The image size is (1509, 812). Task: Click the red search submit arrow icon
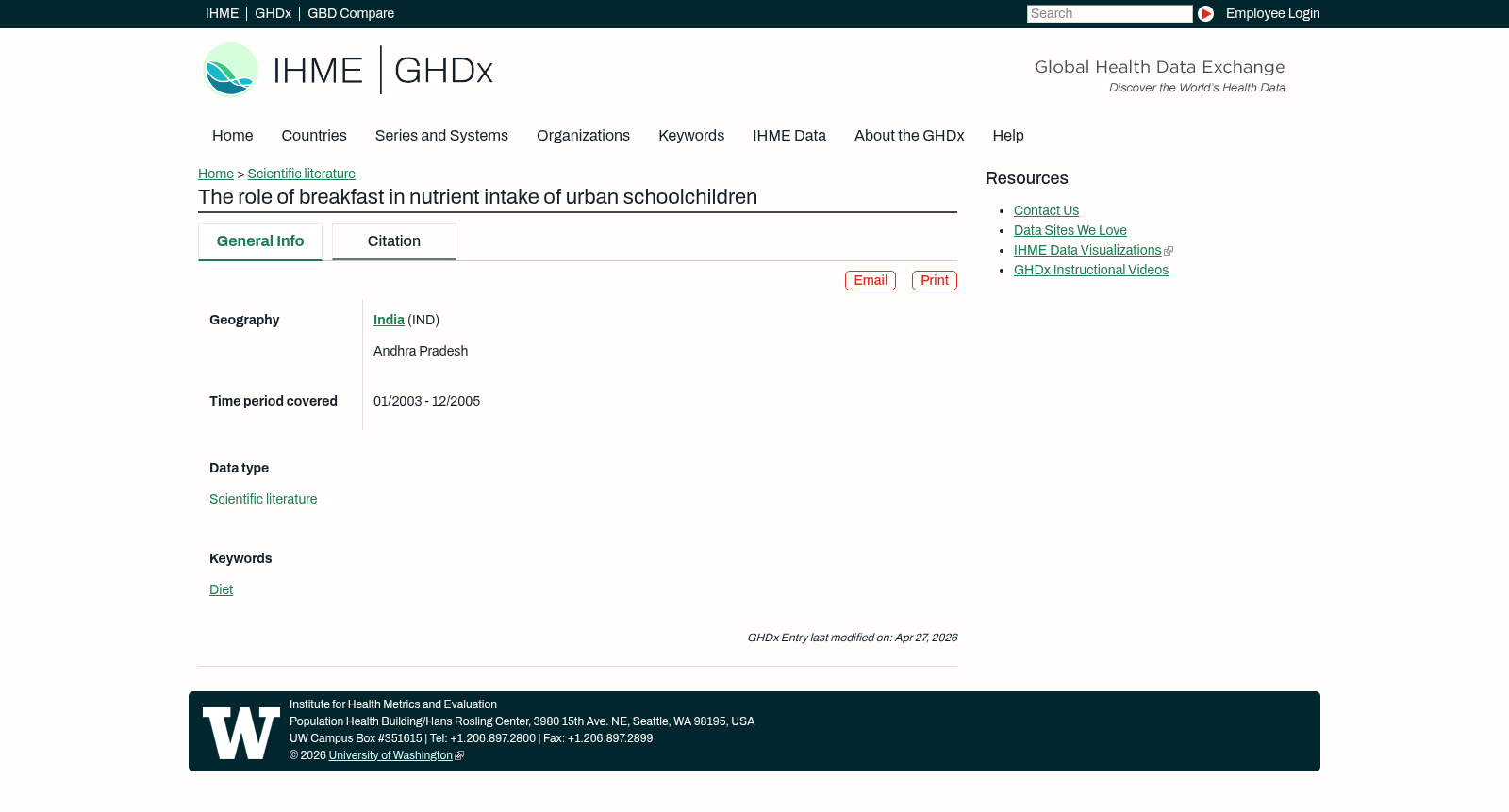pyautogui.click(x=1205, y=13)
